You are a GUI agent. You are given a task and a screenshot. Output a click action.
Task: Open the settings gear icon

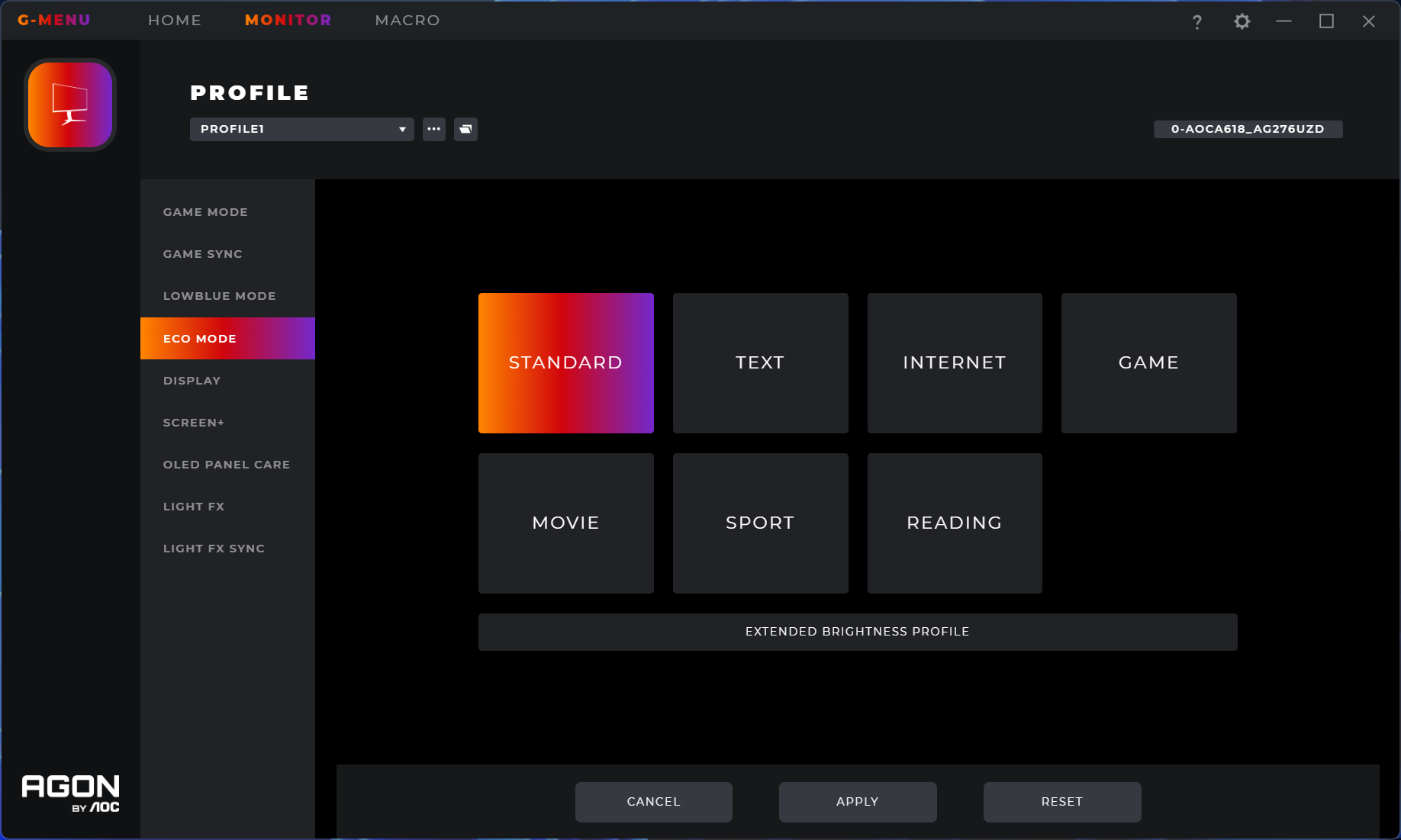[x=1242, y=21]
